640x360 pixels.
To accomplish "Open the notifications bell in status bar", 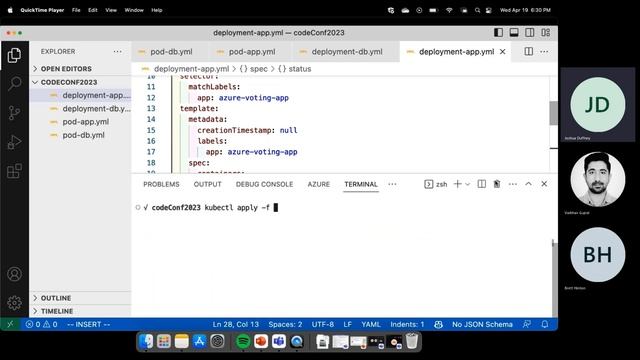I will [x=544, y=324].
